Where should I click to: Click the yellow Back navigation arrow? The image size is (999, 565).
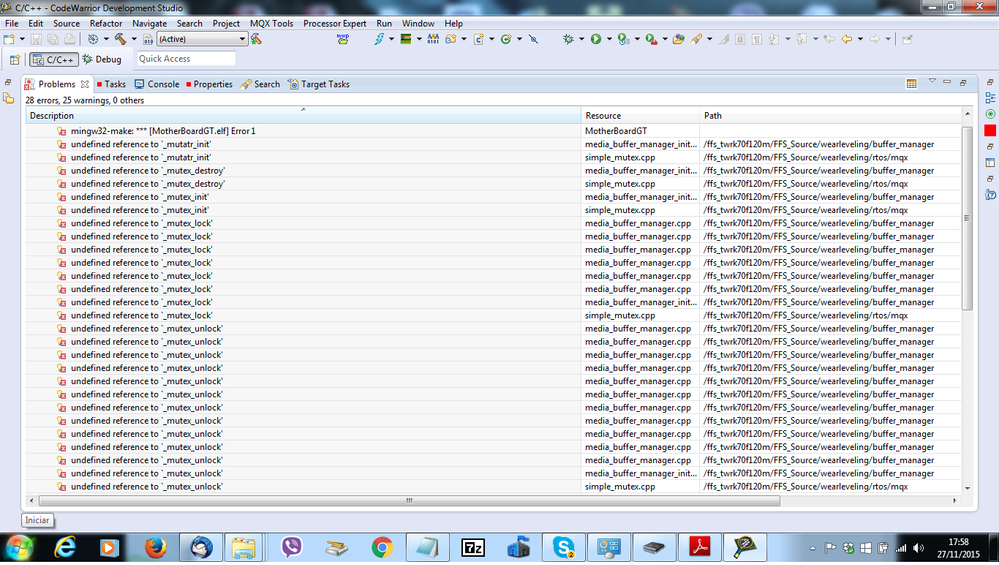tap(847, 39)
